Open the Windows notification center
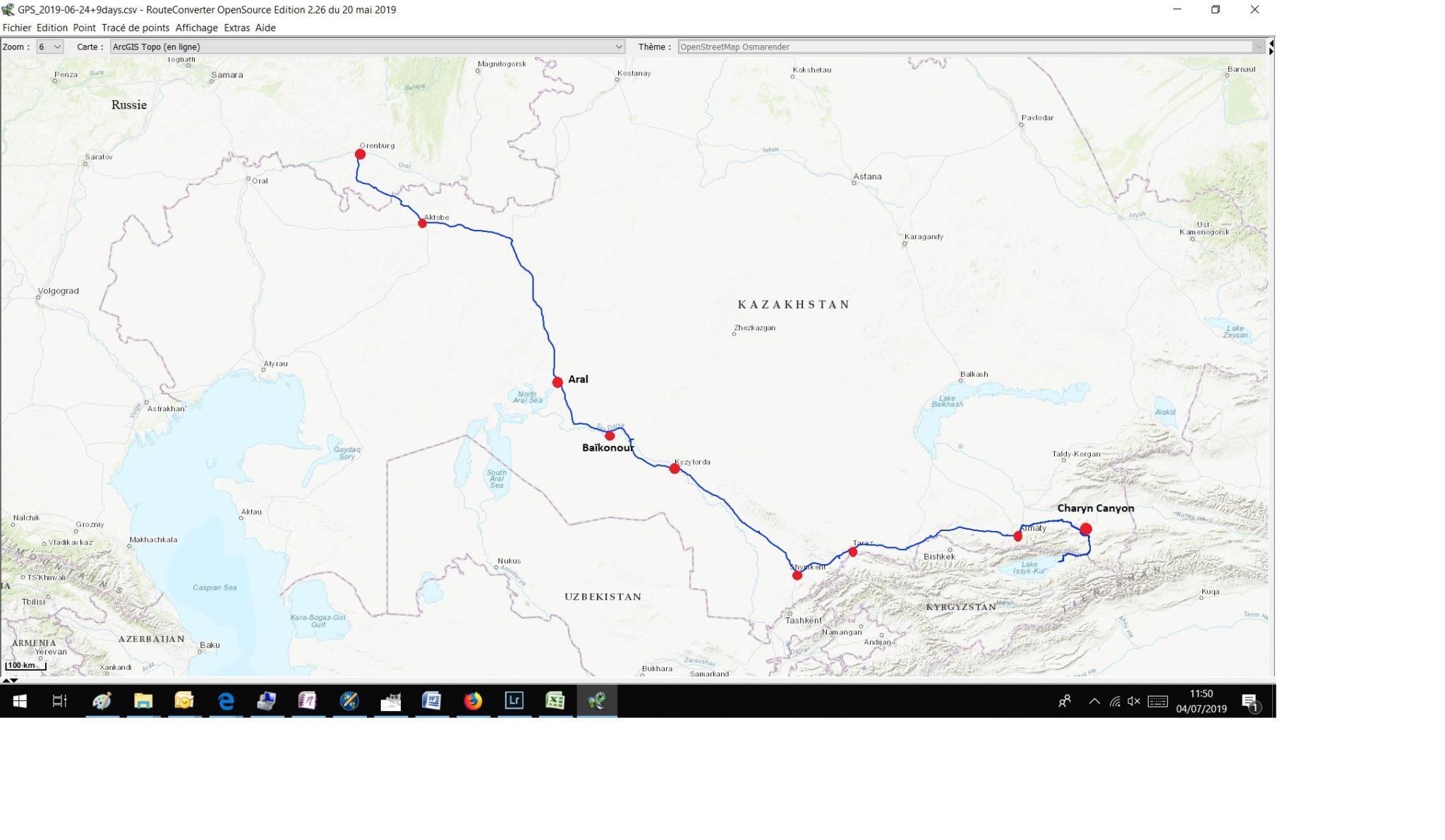 tap(1250, 702)
